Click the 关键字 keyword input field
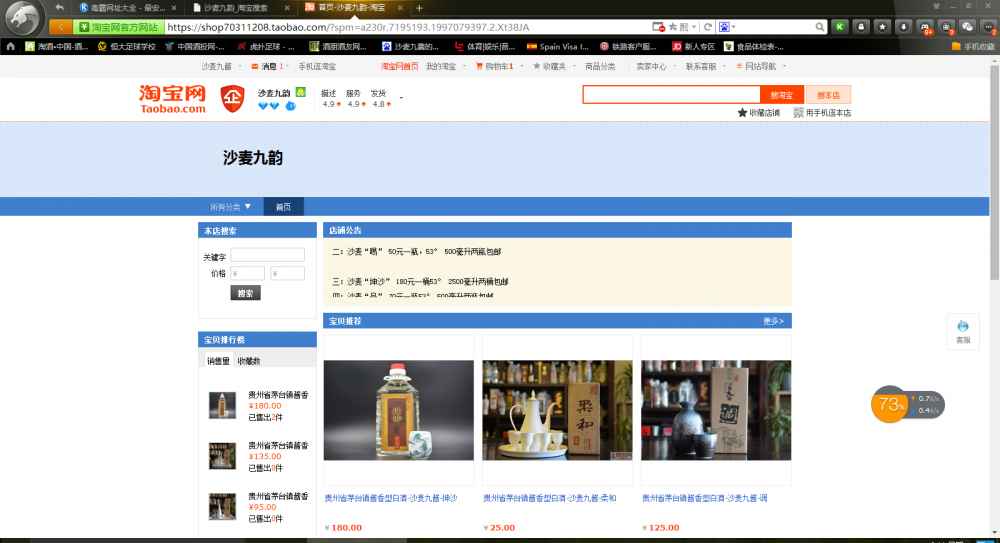The height and width of the screenshot is (543, 1000). pyautogui.click(x=267, y=255)
